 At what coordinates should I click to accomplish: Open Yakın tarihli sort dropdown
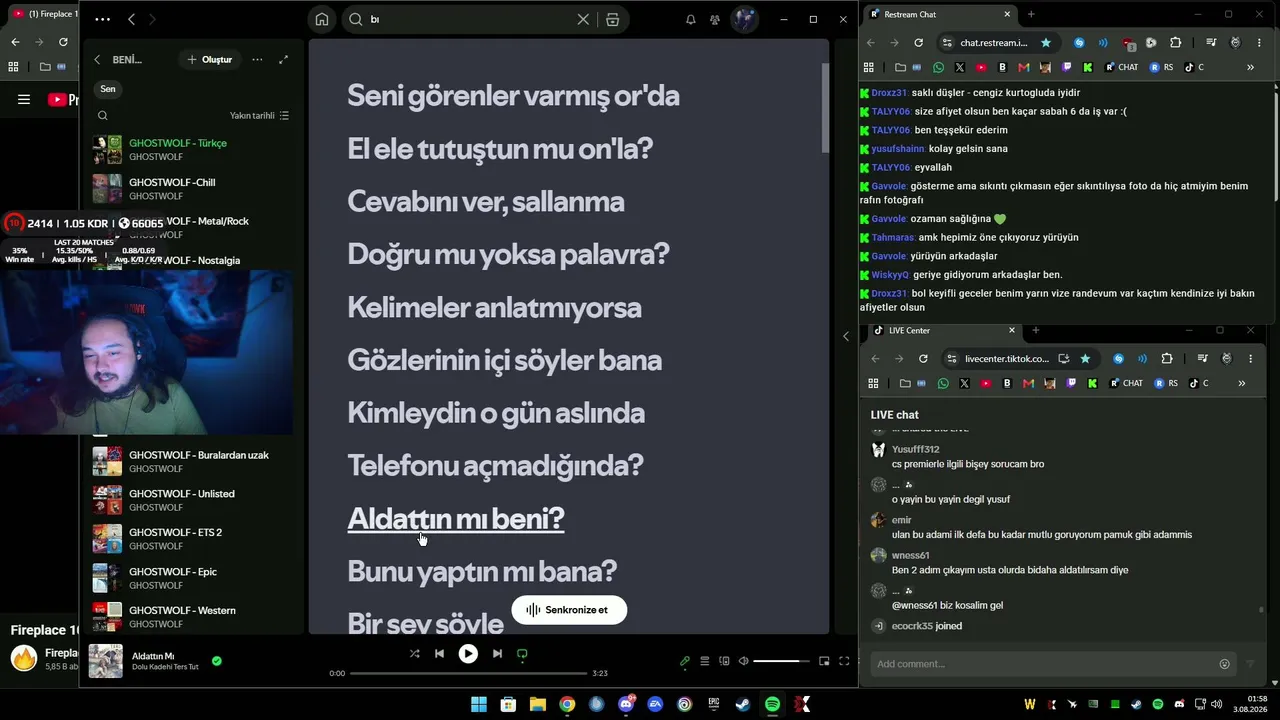259,116
